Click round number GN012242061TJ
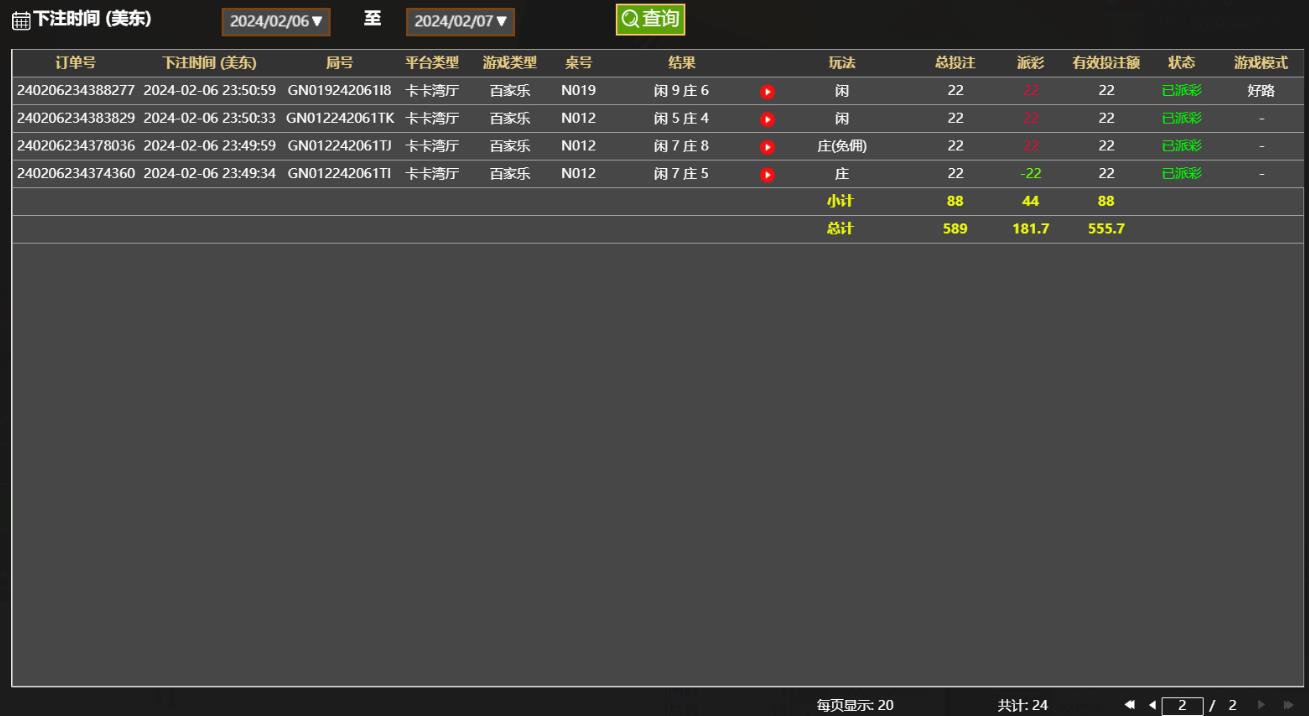Image resolution: width=1309 pixels, height=716 pixels. (x=339, y=146)
